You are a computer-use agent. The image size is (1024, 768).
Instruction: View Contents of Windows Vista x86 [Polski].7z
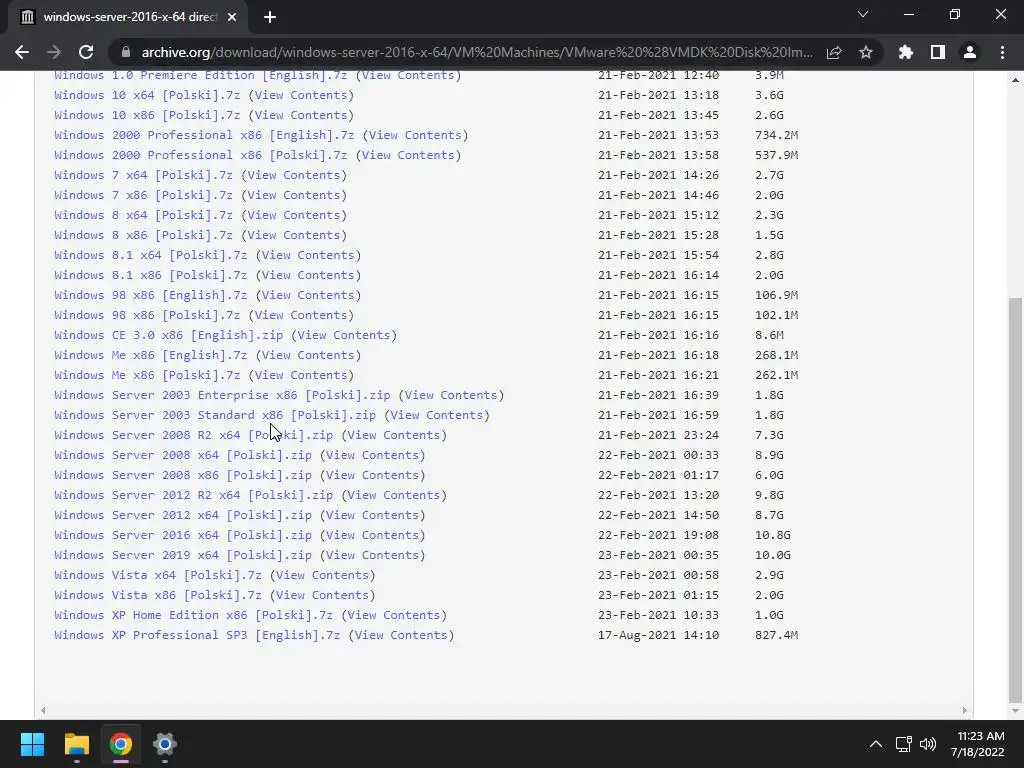[x=323, y=596]
